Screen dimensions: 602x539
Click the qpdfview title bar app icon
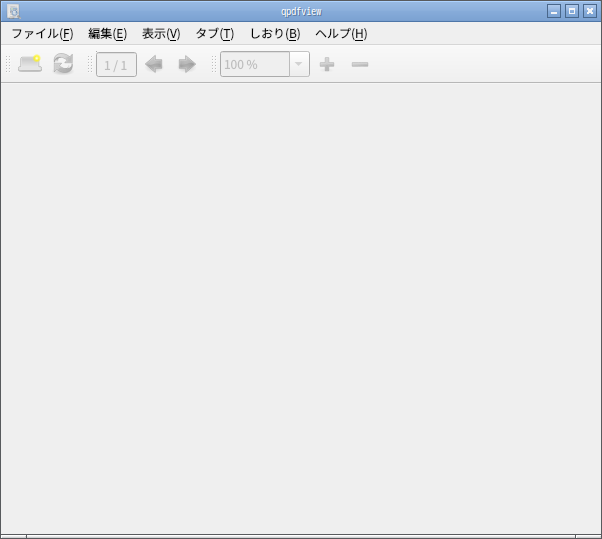[x=13, y=12]
